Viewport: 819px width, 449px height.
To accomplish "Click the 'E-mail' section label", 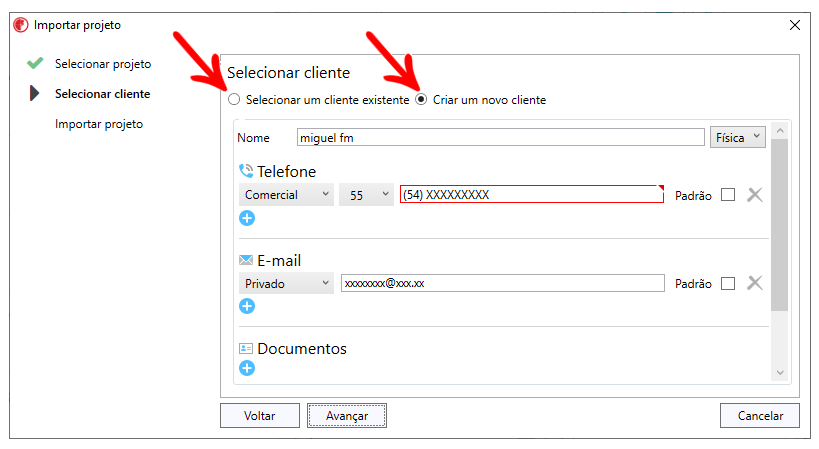I will click(x=279, y=260).
